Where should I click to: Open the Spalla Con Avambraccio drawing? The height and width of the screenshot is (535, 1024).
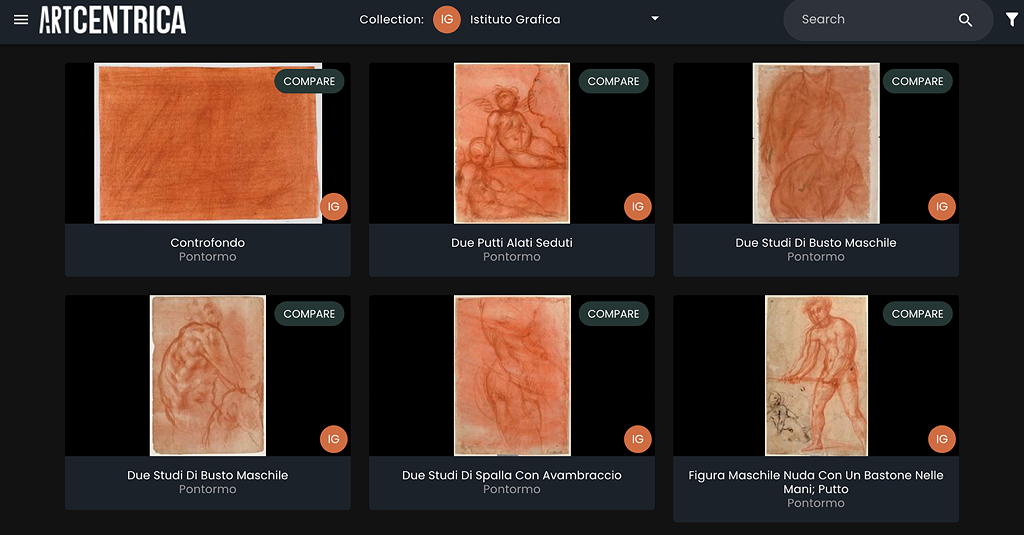pos(512,376)
